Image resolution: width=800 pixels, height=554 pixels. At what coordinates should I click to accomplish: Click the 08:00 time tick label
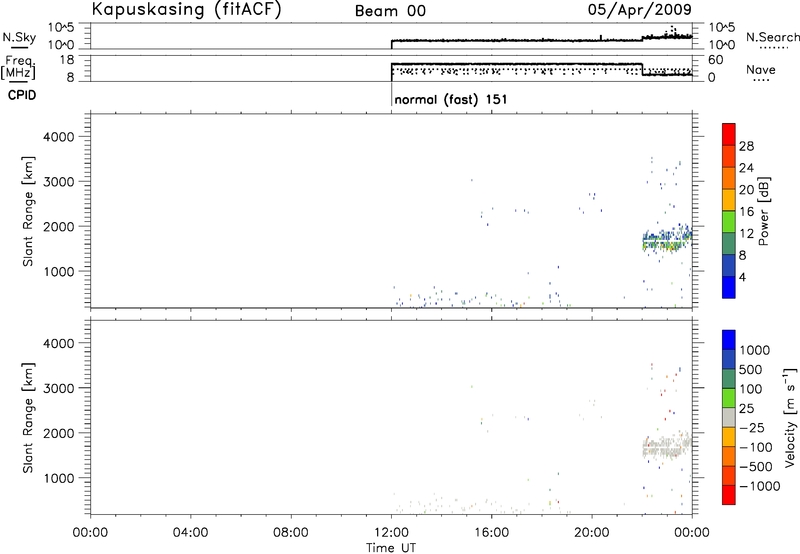291,533
